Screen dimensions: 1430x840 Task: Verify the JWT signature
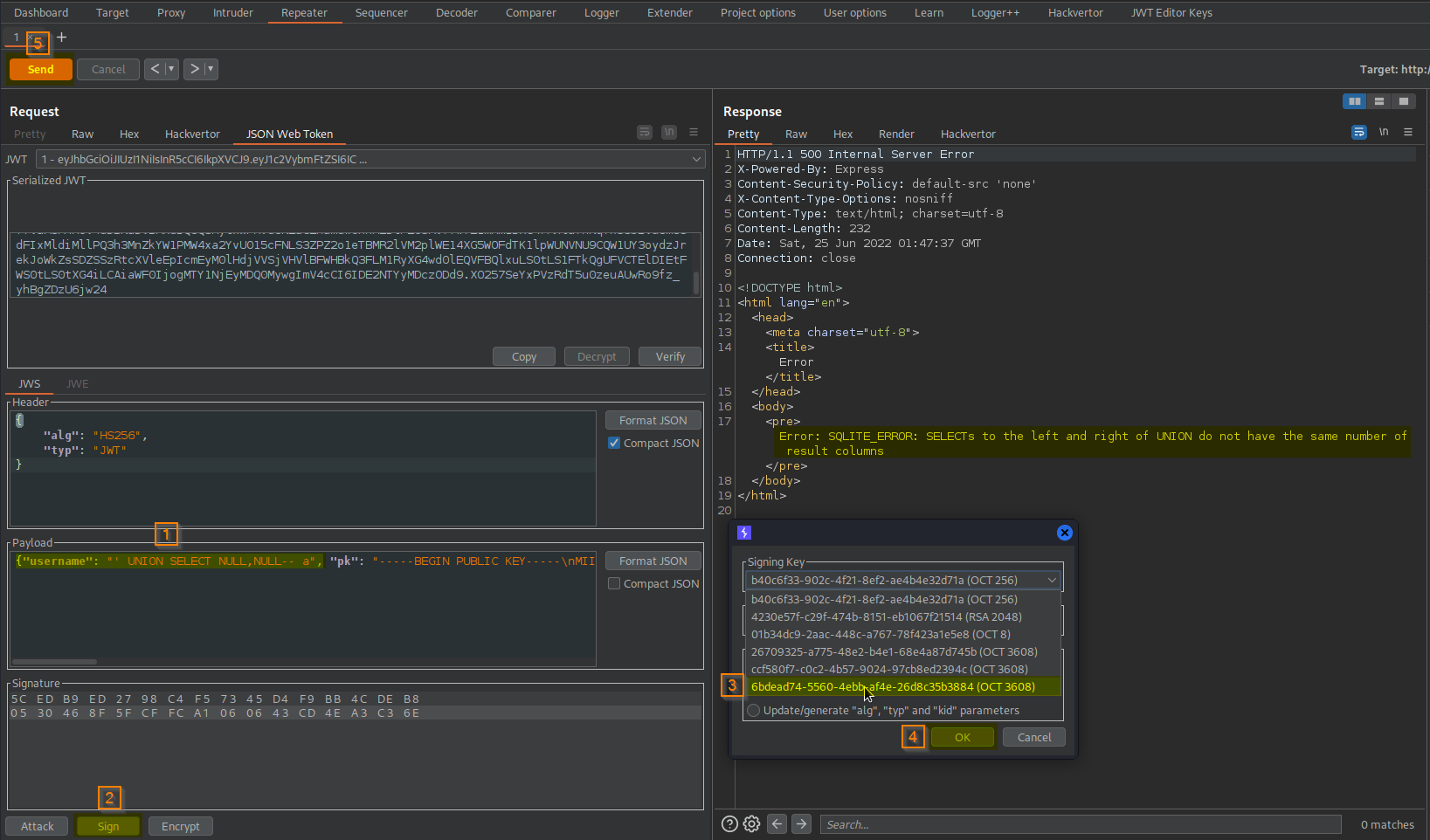[x=670, y=357]
